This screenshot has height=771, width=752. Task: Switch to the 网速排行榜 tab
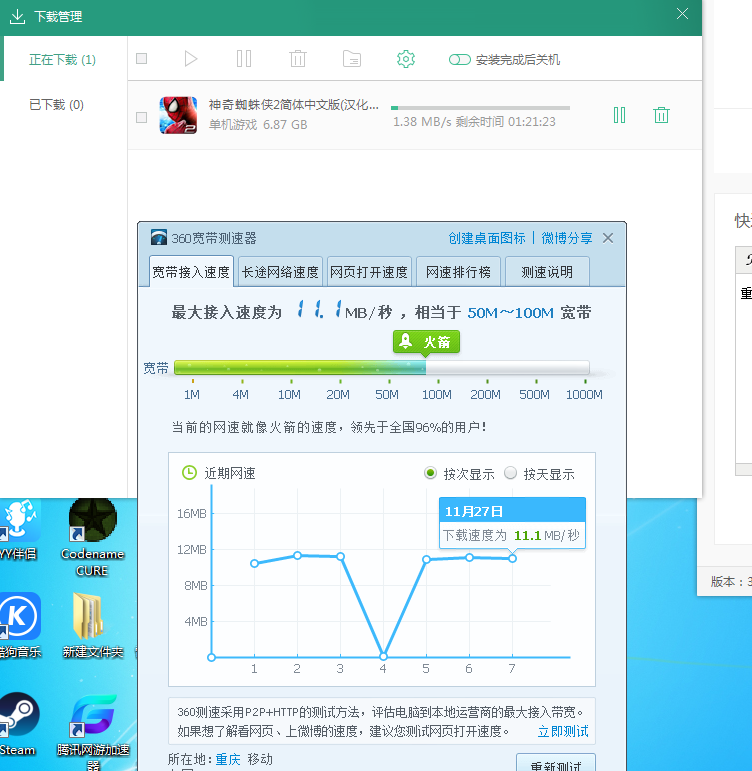click(458, 271)
